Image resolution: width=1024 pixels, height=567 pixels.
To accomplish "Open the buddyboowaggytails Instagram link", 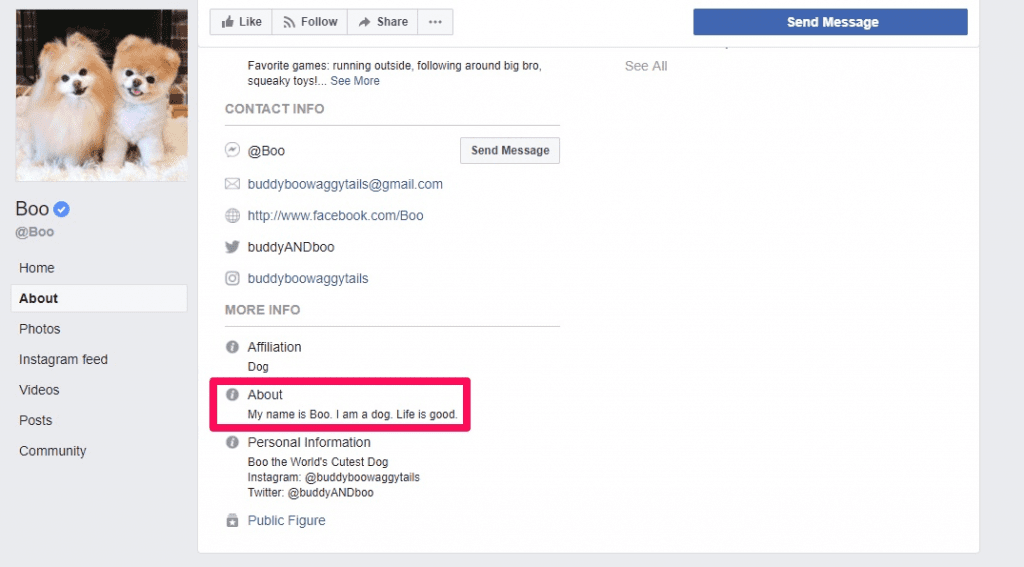I will click(x=308, y=278).
